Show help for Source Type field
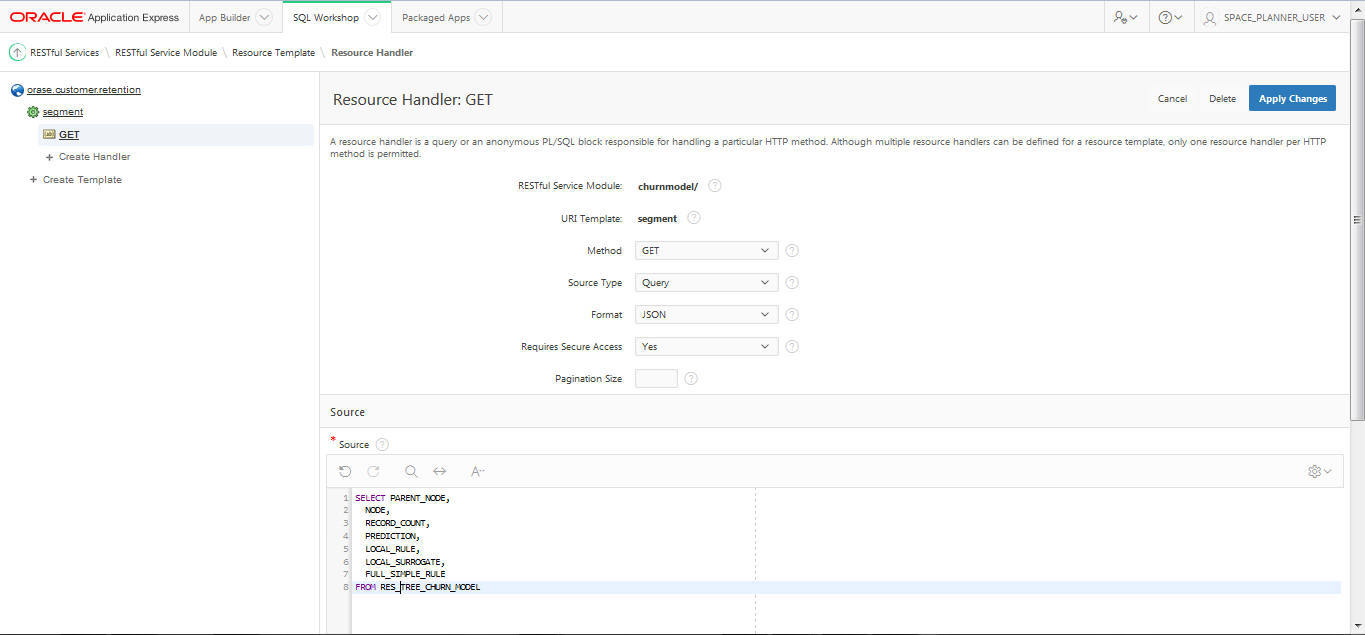 [x=792, y=283]
